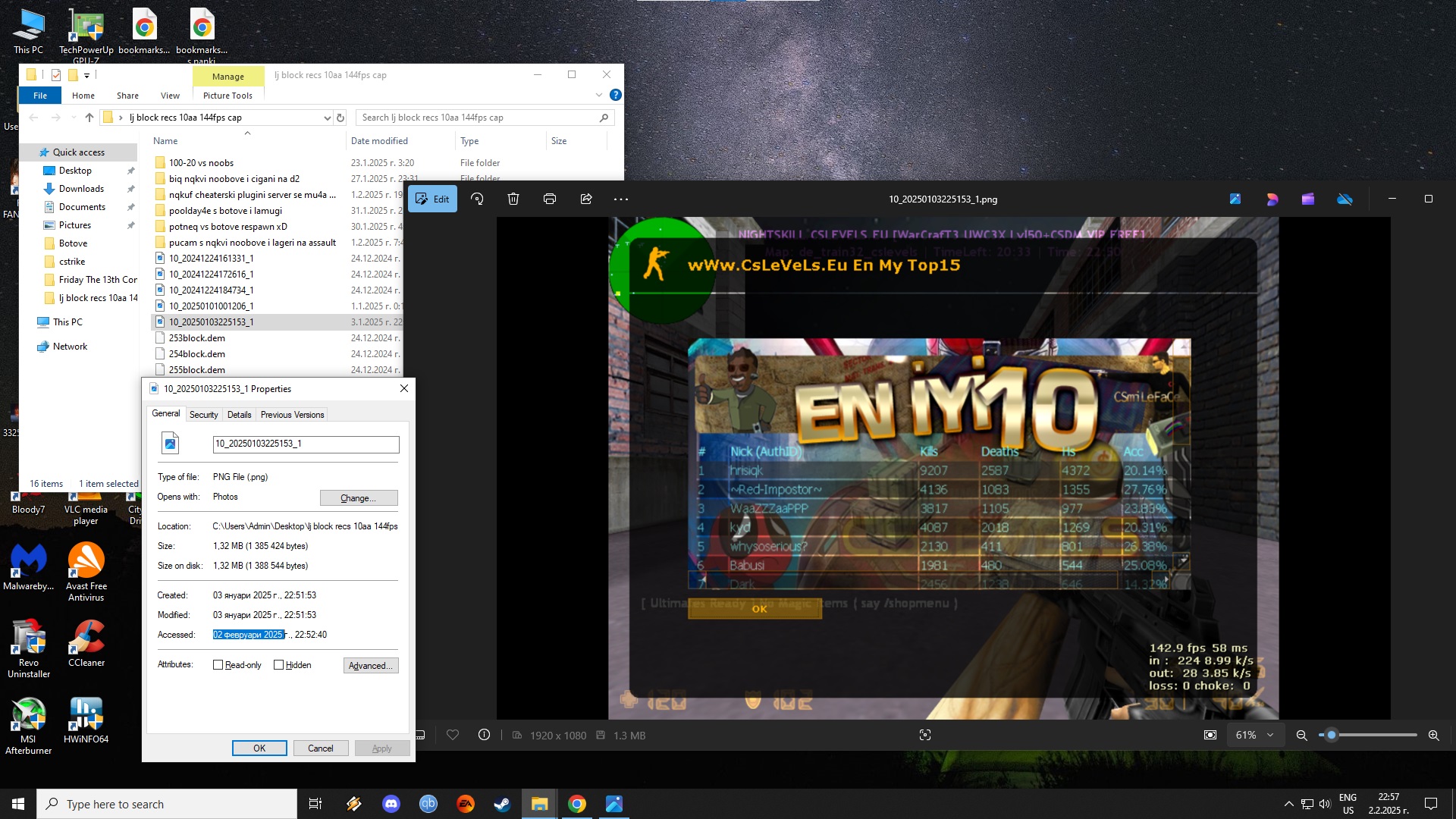Delete the photo with trash icon
The width and height of the screenshot is (1456, 819).
[513, 199]
